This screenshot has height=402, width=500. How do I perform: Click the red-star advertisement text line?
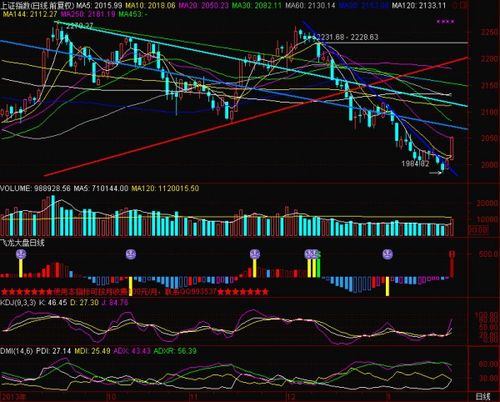(x=134, y=292)
